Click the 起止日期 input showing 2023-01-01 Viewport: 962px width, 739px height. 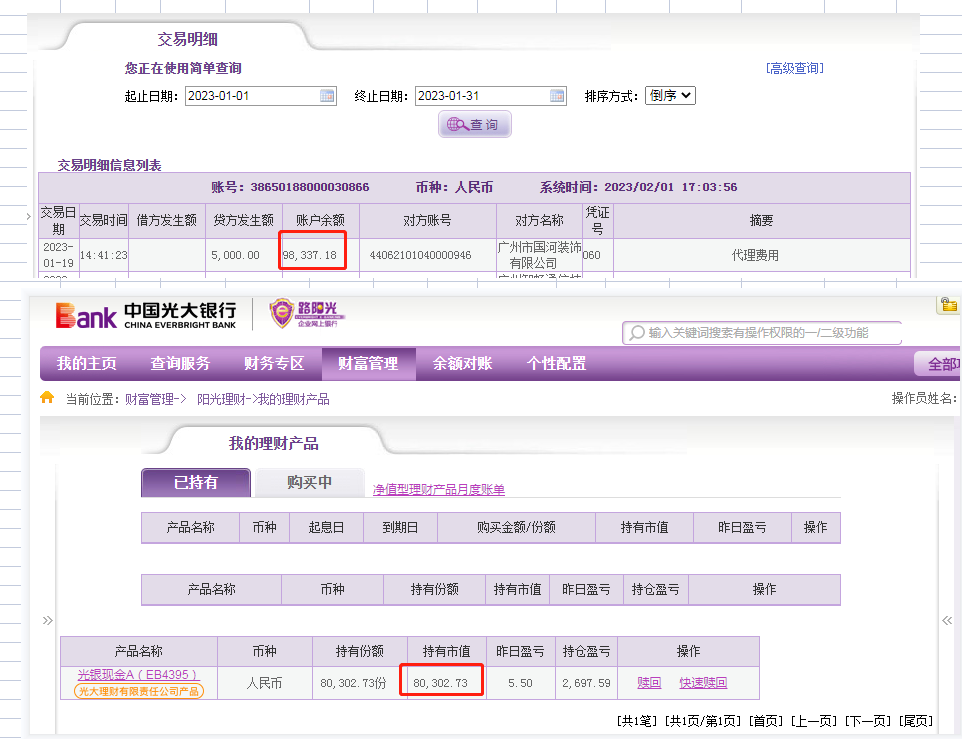coord(261,96)
